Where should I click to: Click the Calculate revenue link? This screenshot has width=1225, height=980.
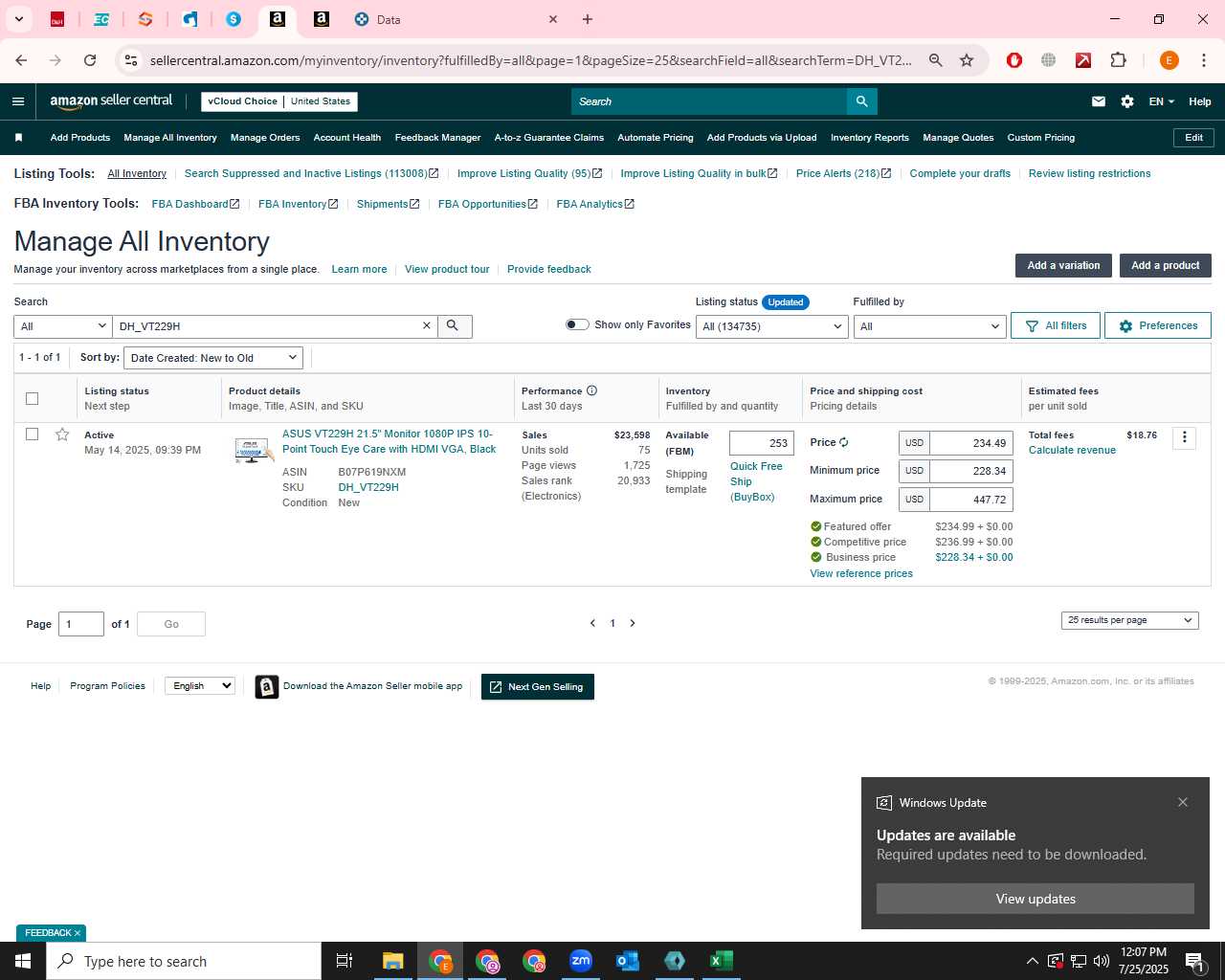coord(1072,450)
